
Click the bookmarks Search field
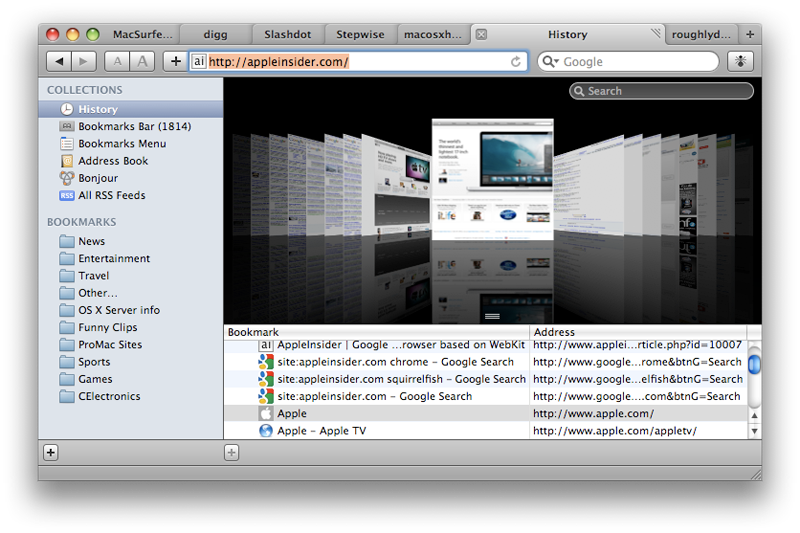click(661, 91)
